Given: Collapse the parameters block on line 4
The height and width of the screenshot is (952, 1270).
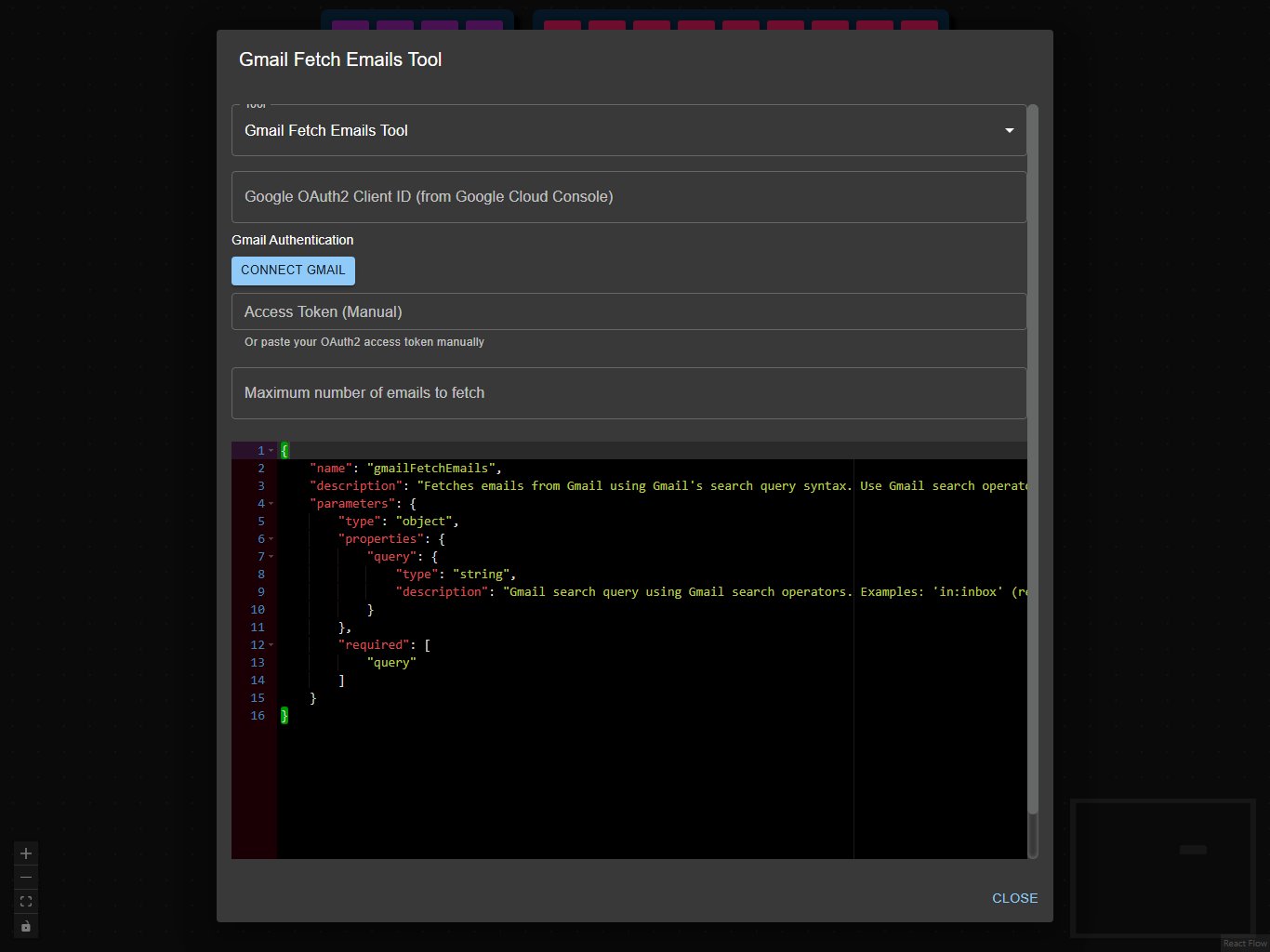Looking at the screenshot, I should [x=271, y=504].
